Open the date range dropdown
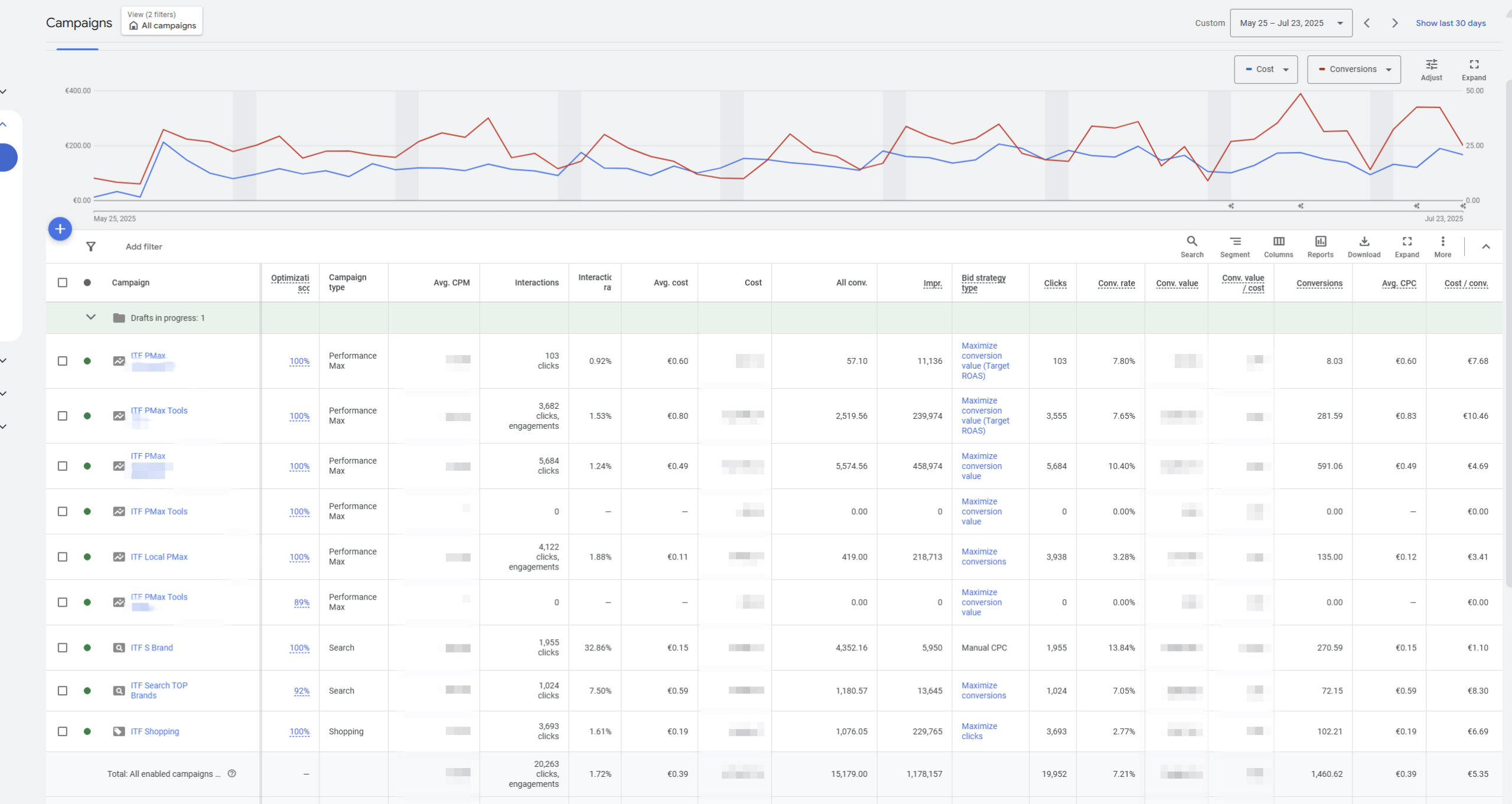The height and width of the screenshot is (804, 1512). point(1291,23)
